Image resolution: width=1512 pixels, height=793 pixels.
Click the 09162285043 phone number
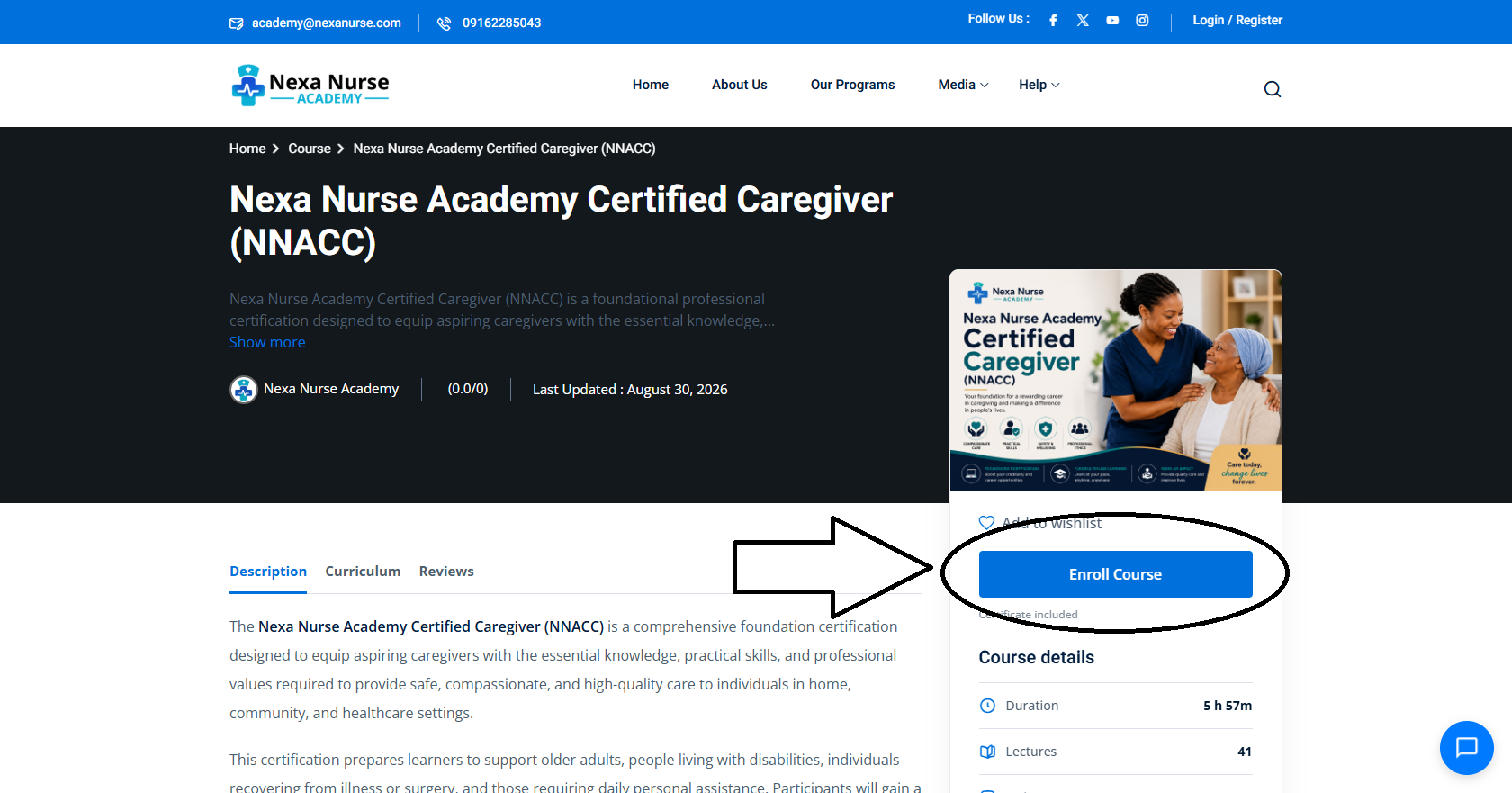(502, 23)
